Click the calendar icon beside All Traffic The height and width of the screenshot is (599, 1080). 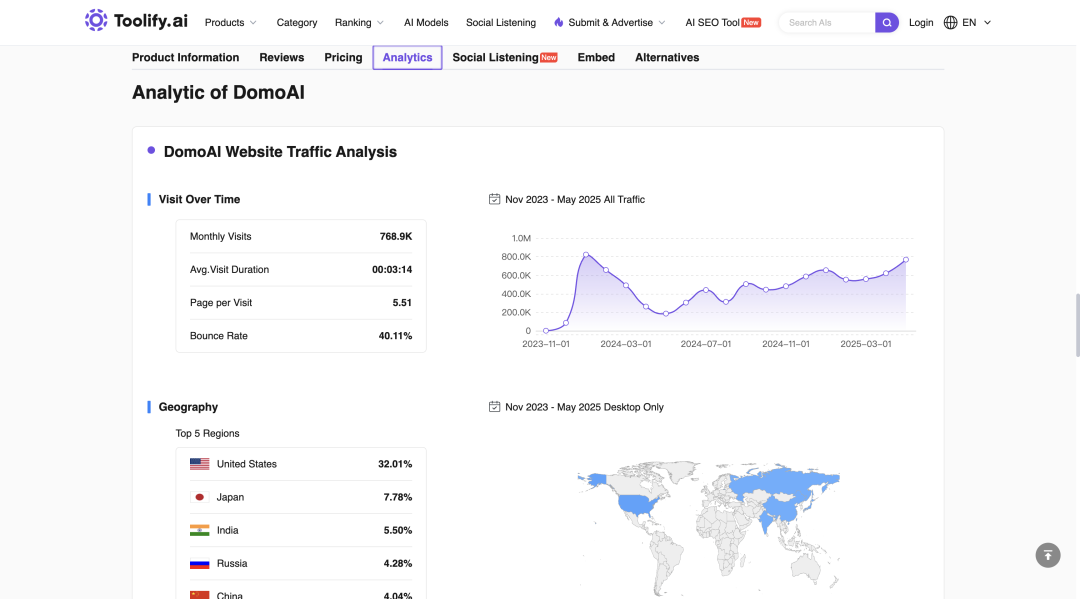click(494, 199)
